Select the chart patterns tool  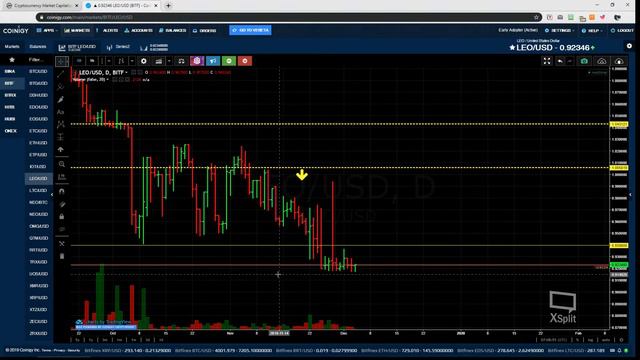(x=61, y=124)
